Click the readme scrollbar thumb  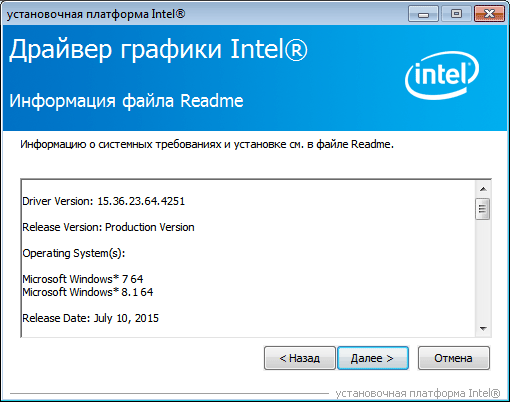[x=483, y=209]
